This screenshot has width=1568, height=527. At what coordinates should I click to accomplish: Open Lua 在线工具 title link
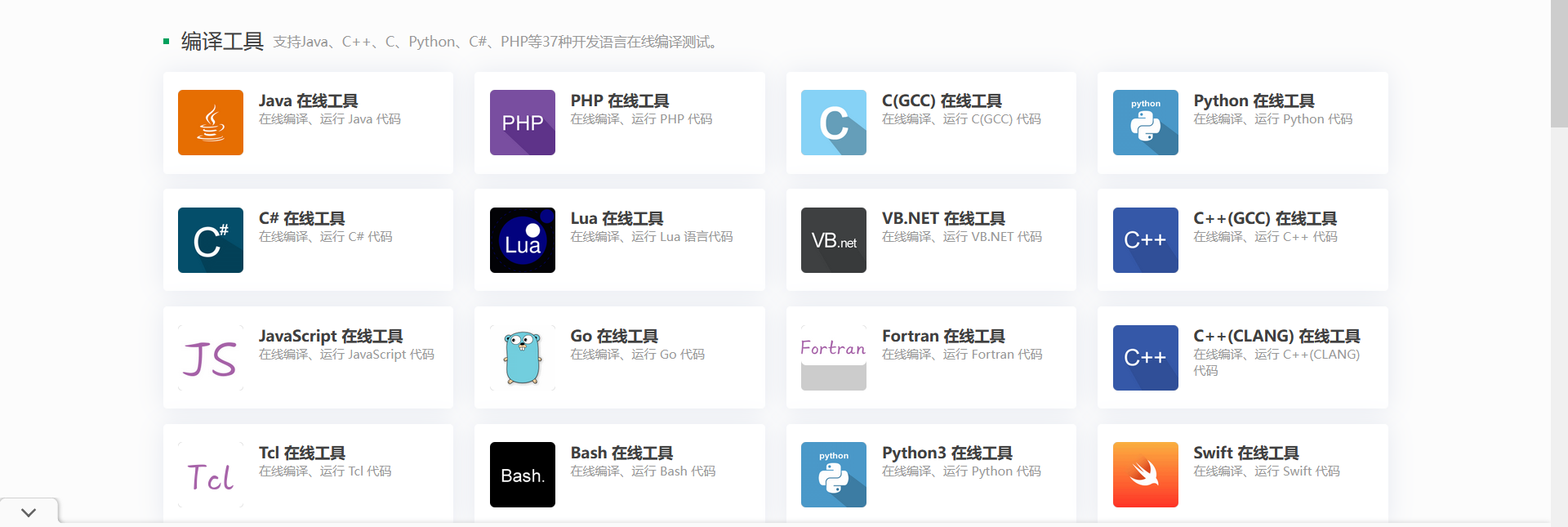[617, 219]
